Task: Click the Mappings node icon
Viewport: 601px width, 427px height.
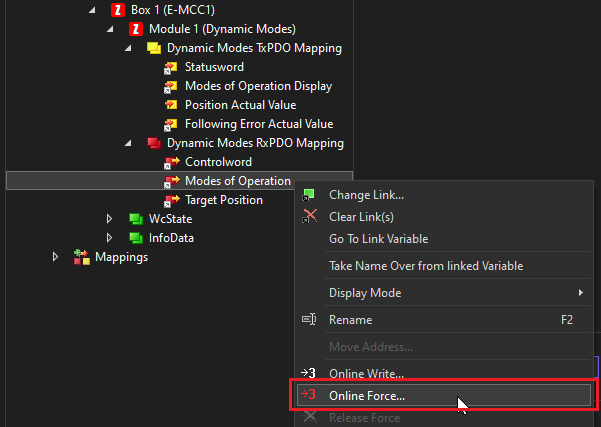Action: [81, 257]
